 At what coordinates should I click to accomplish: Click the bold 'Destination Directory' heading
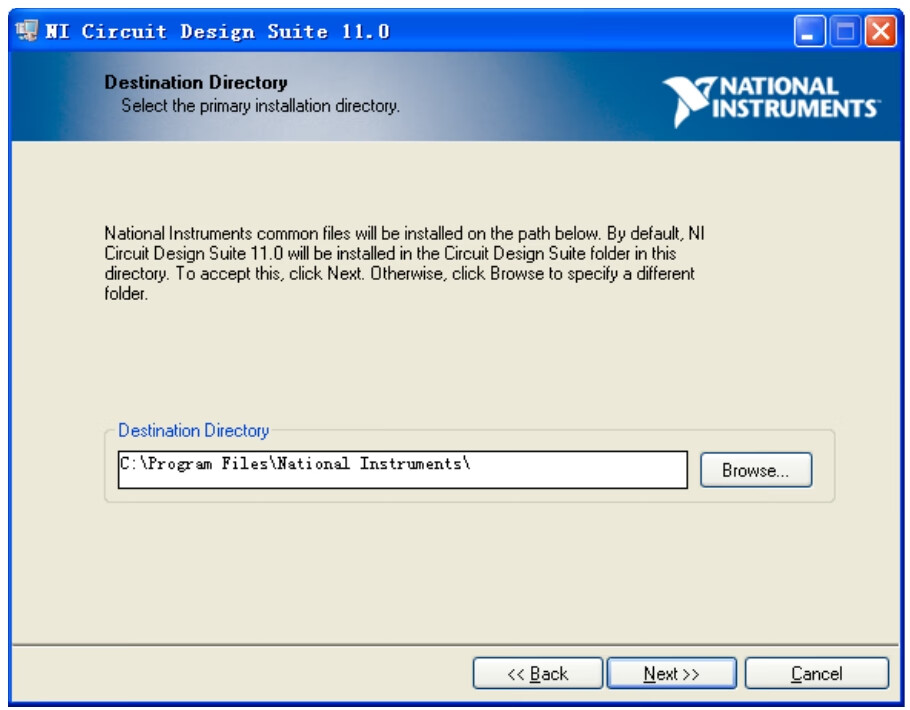point(196,82)
